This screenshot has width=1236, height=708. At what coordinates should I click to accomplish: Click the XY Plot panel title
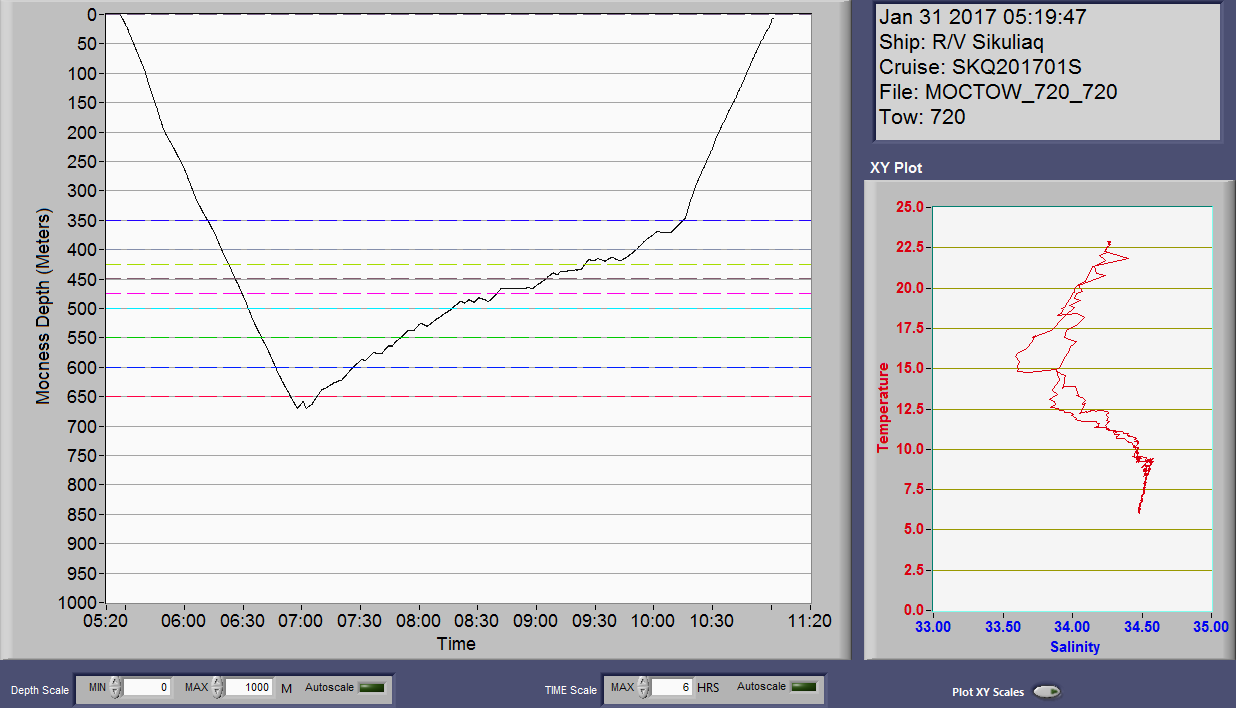pyautogui.click(x=896, y=168)
